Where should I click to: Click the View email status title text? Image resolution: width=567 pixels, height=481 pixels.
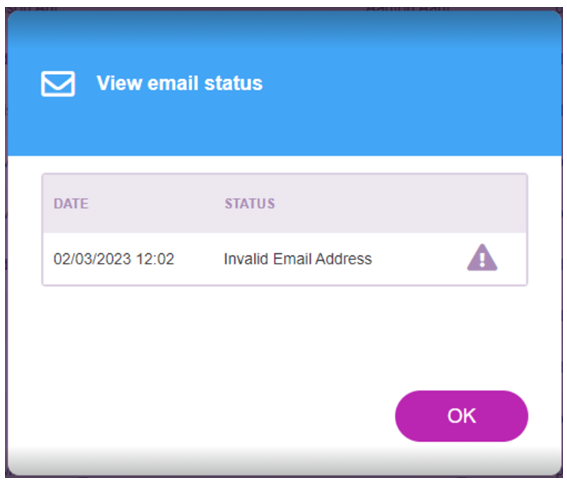click(179, 83)
